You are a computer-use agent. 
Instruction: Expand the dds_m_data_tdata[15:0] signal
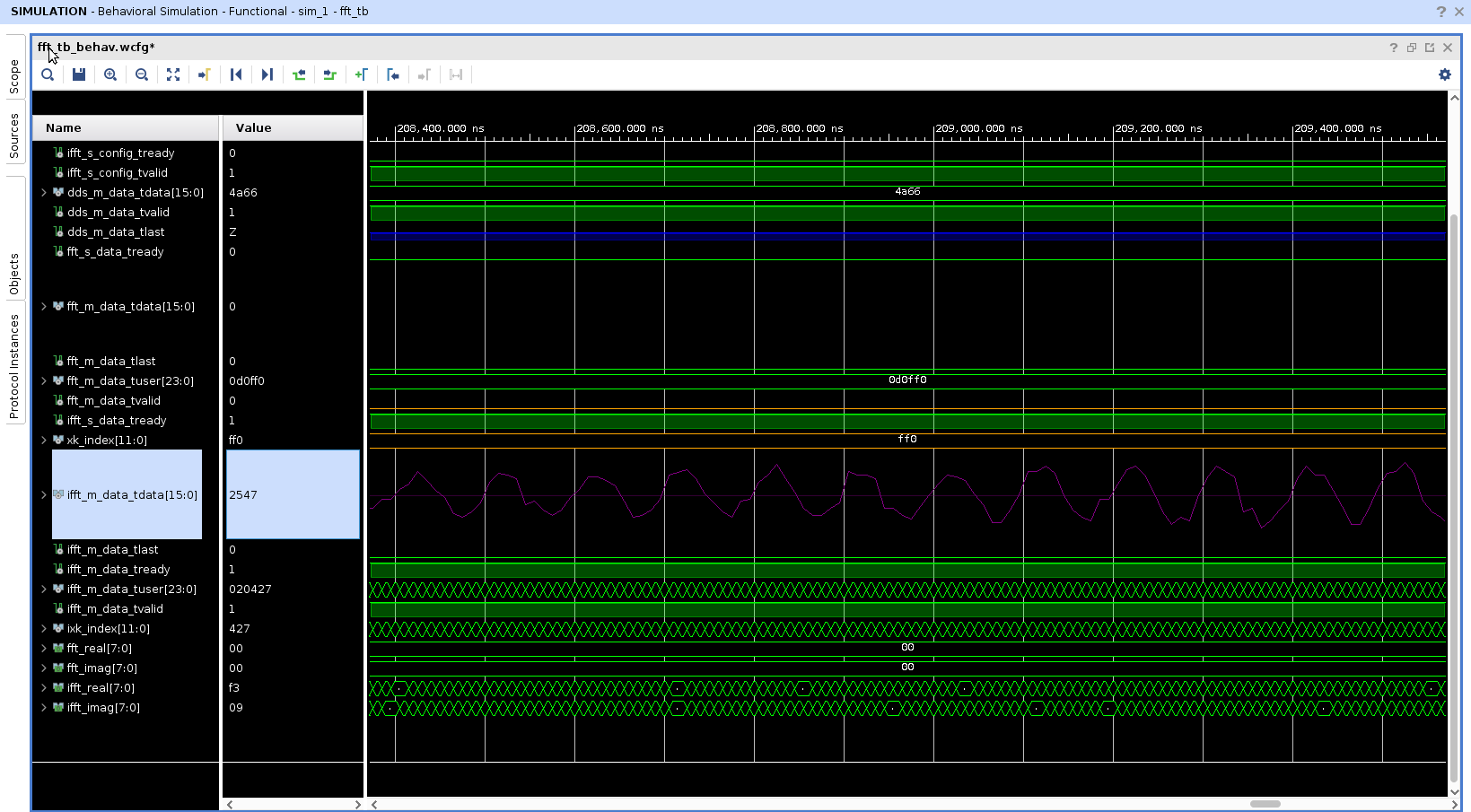click(43, 192)
